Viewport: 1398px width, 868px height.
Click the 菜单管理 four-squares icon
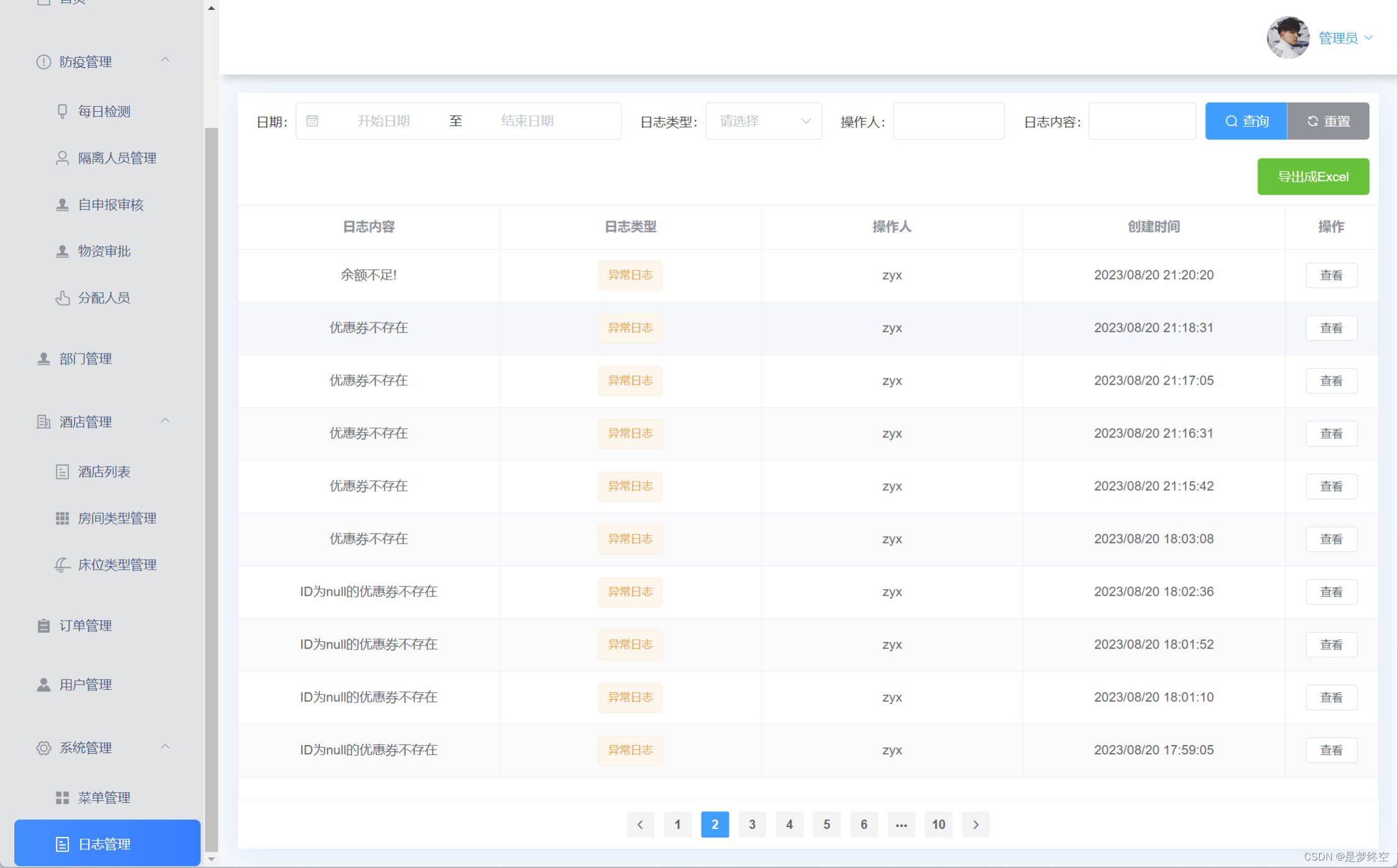click(x=62, y=798)
